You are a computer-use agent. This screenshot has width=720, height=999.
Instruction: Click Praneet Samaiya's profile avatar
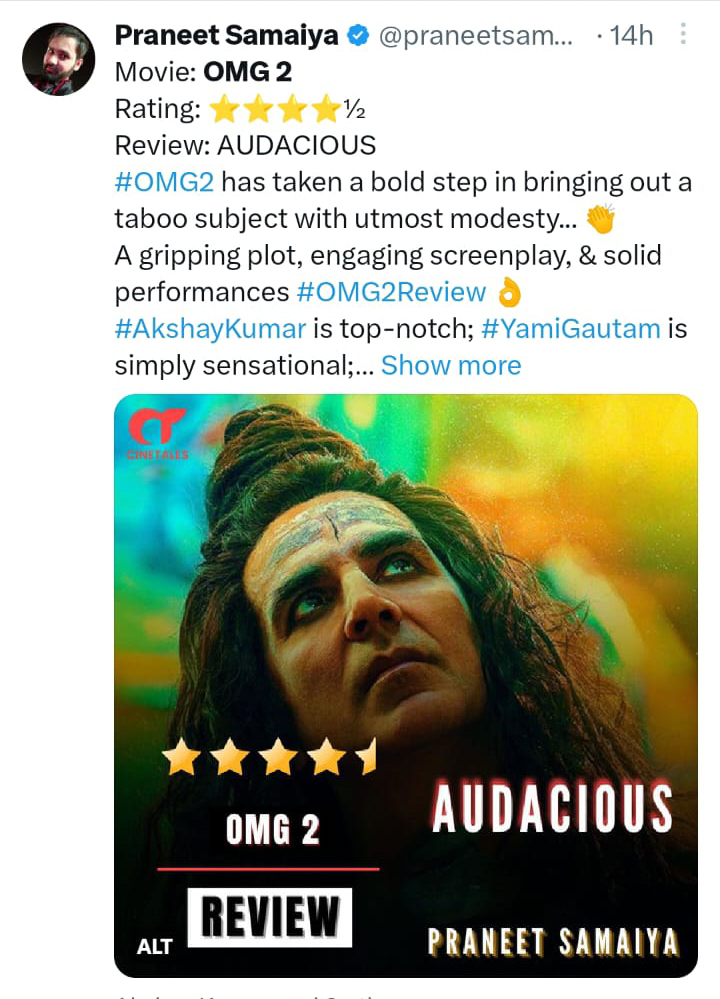tap(60, 58)
